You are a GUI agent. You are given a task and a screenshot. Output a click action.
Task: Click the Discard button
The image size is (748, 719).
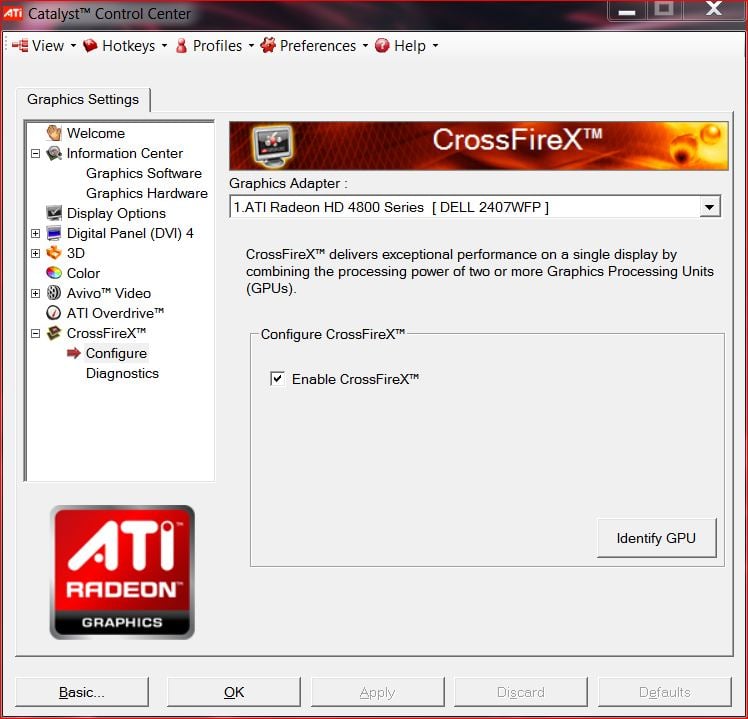[520, 692]
